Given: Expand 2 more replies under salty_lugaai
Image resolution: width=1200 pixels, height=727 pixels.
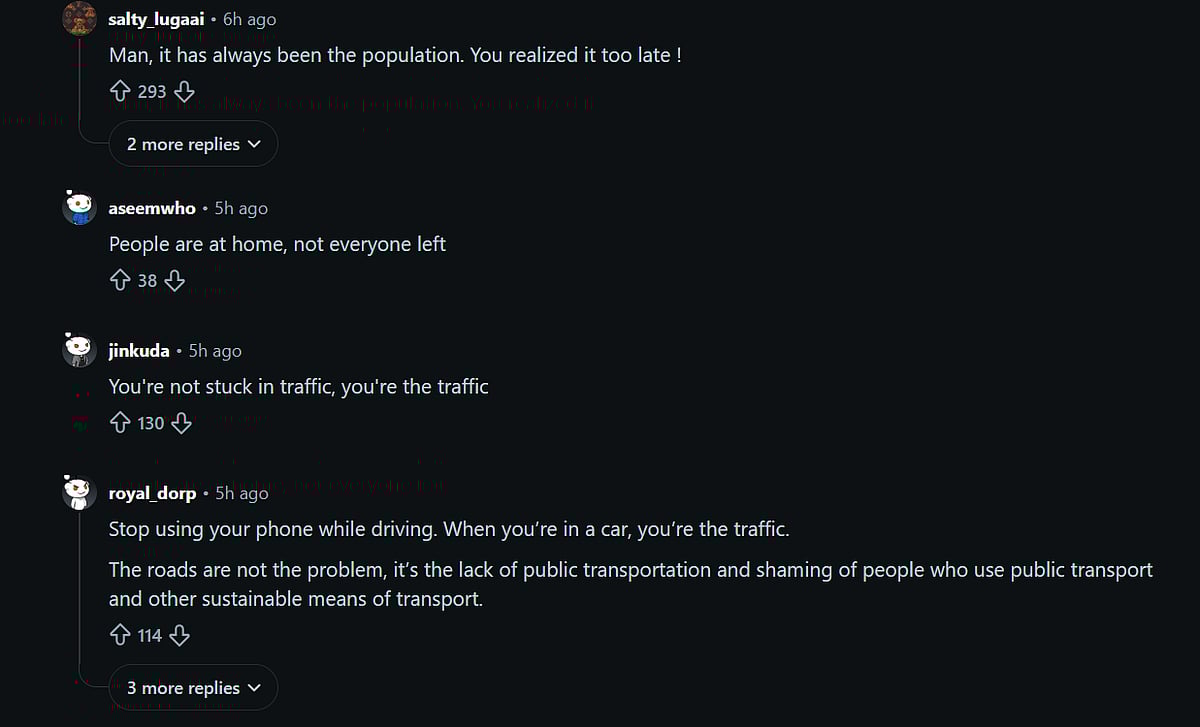Looking at the screenshot, I should click(193, 145).
